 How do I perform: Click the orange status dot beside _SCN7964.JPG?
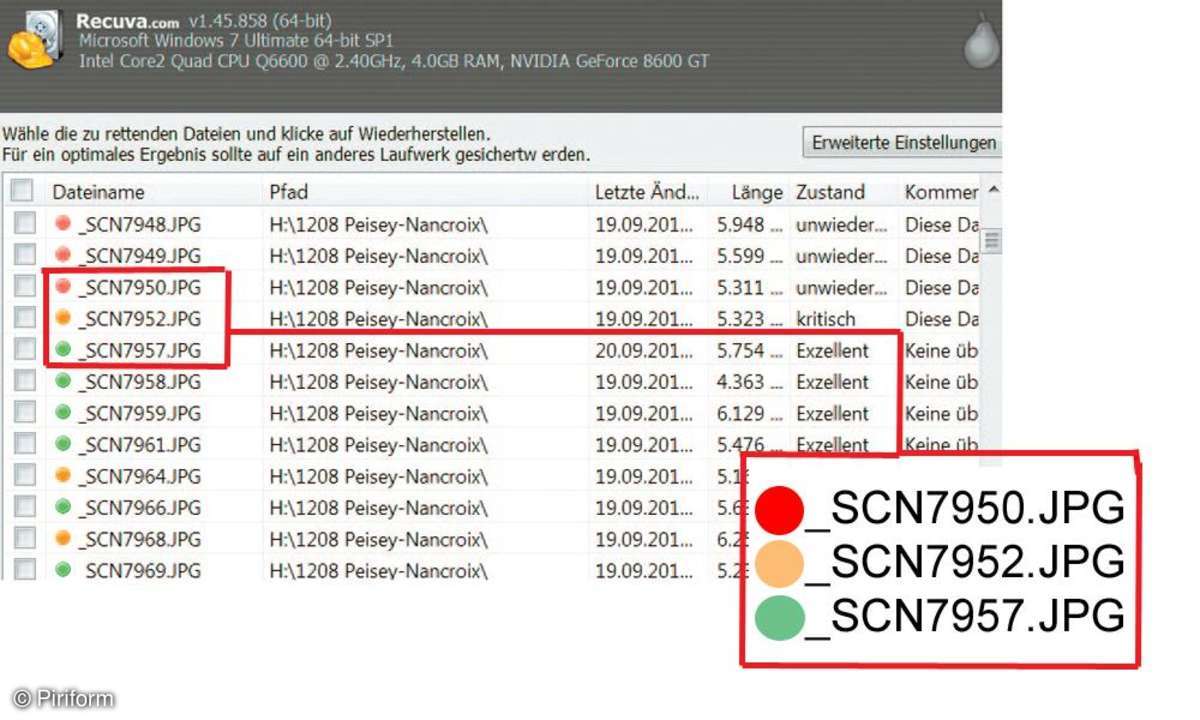pyautogui.click(x=63, y=476)
